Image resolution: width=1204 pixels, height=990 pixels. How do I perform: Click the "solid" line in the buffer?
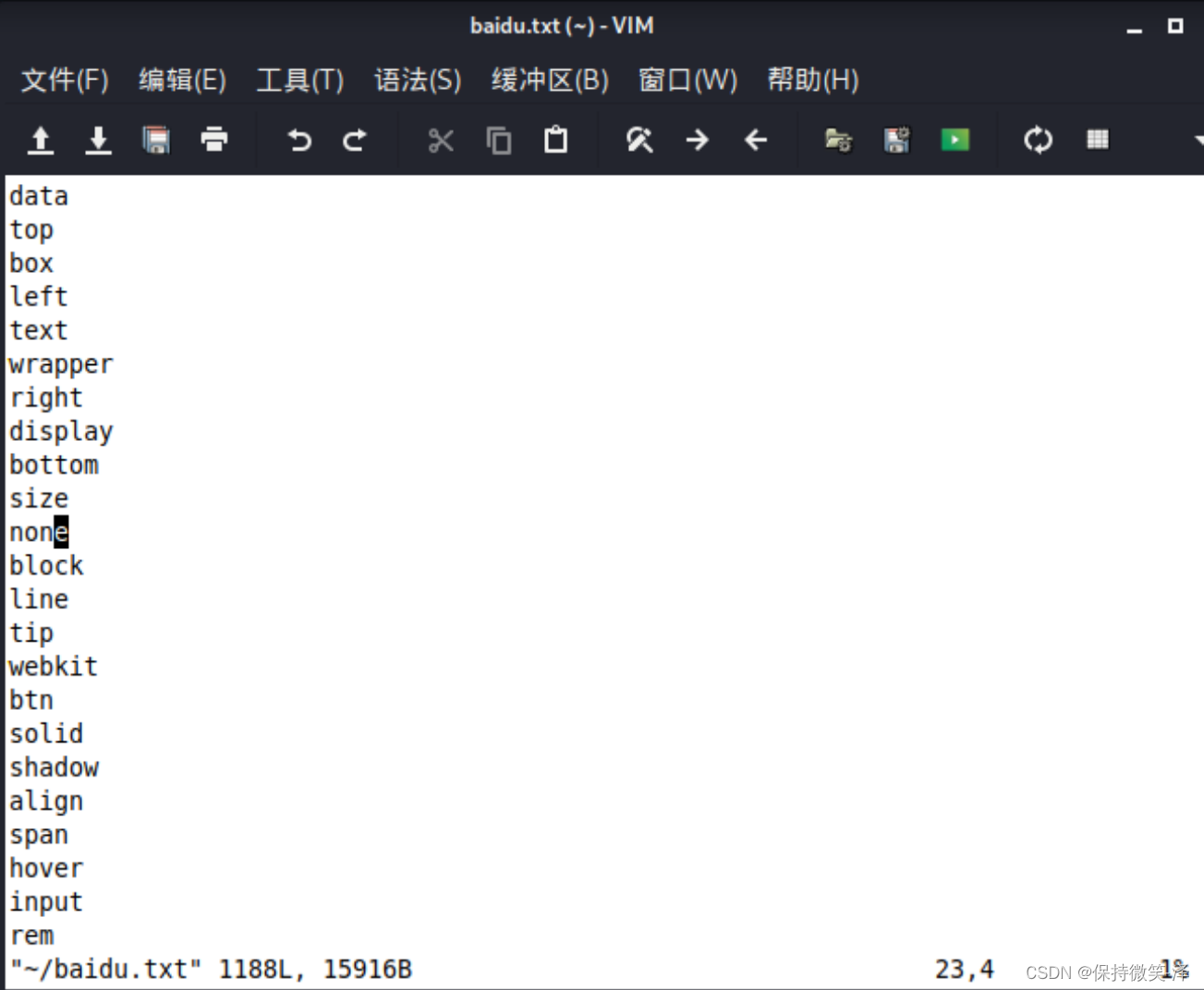point(46,734)
